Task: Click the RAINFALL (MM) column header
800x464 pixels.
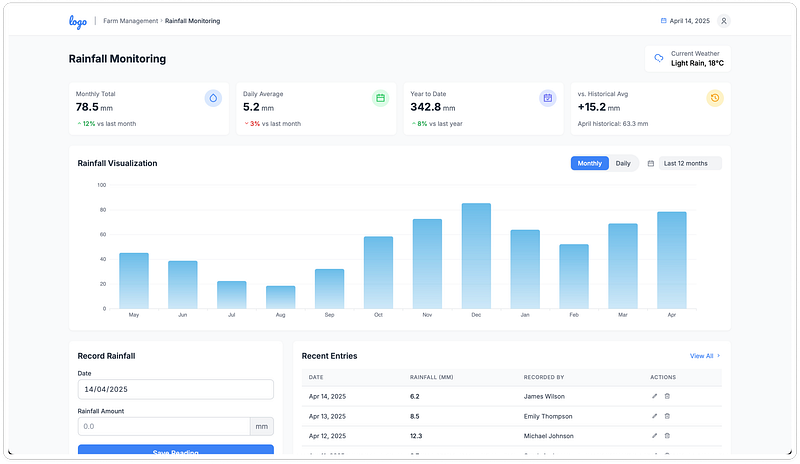Action: [x=431, y=377]
